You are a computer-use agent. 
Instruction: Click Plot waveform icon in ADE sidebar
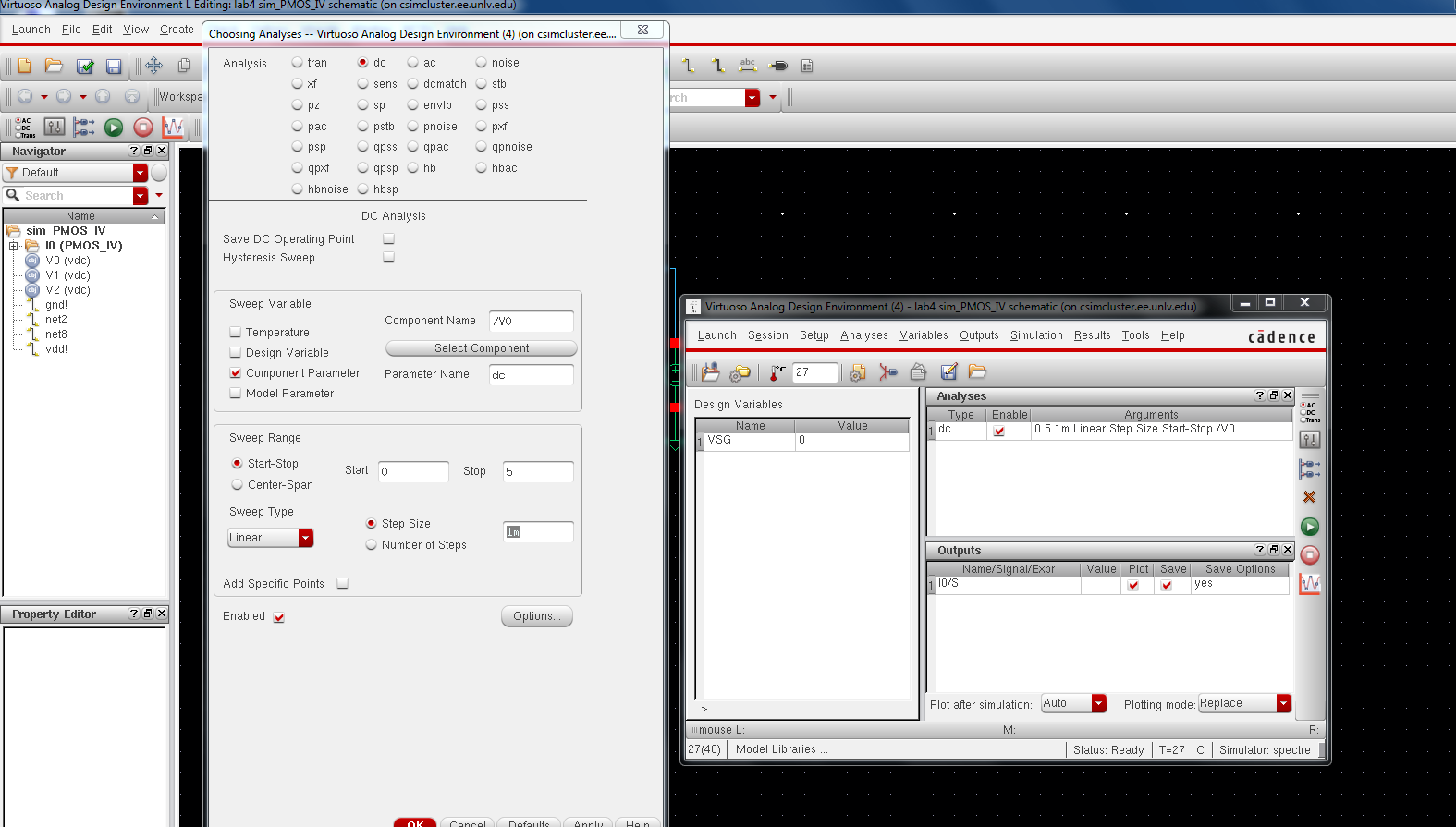(x=1310, y=584)
